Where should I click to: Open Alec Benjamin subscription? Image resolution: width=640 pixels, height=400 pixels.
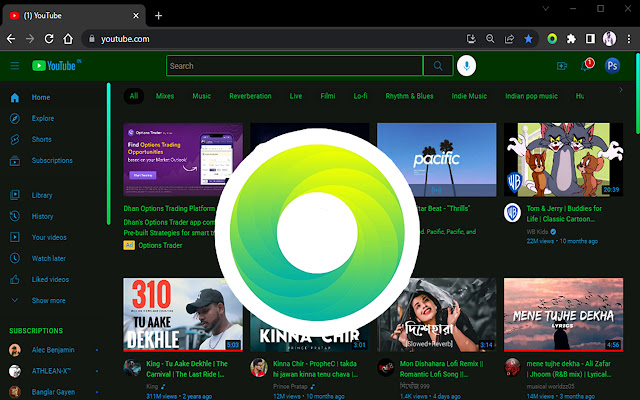(x=53, y=350)
